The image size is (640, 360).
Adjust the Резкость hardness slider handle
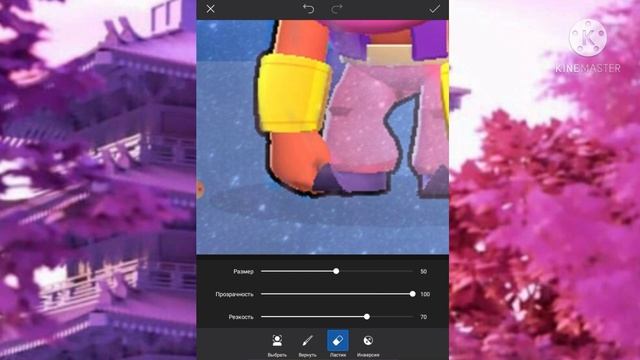367,317
